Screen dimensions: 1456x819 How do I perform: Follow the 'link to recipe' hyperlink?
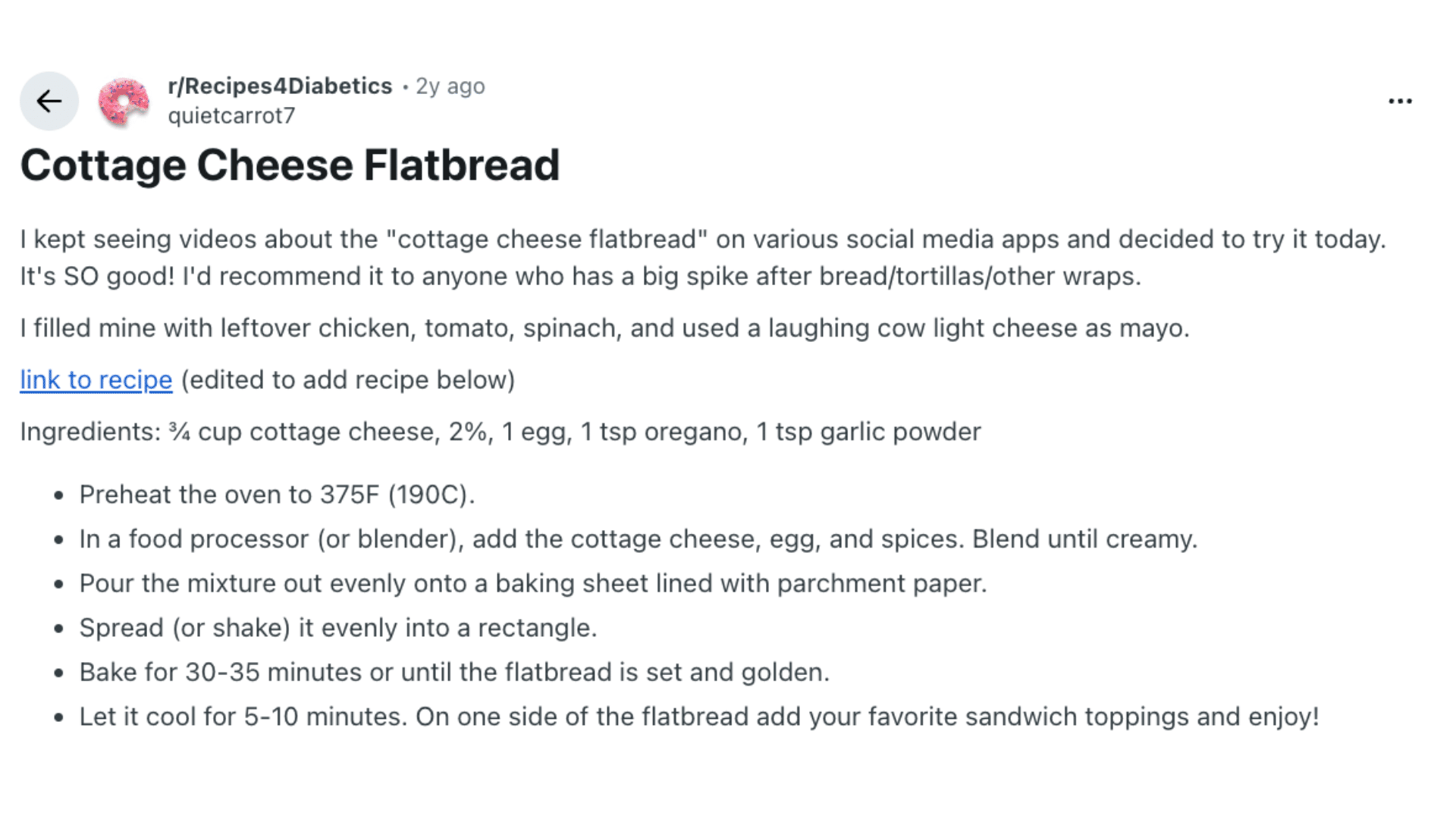96,380
